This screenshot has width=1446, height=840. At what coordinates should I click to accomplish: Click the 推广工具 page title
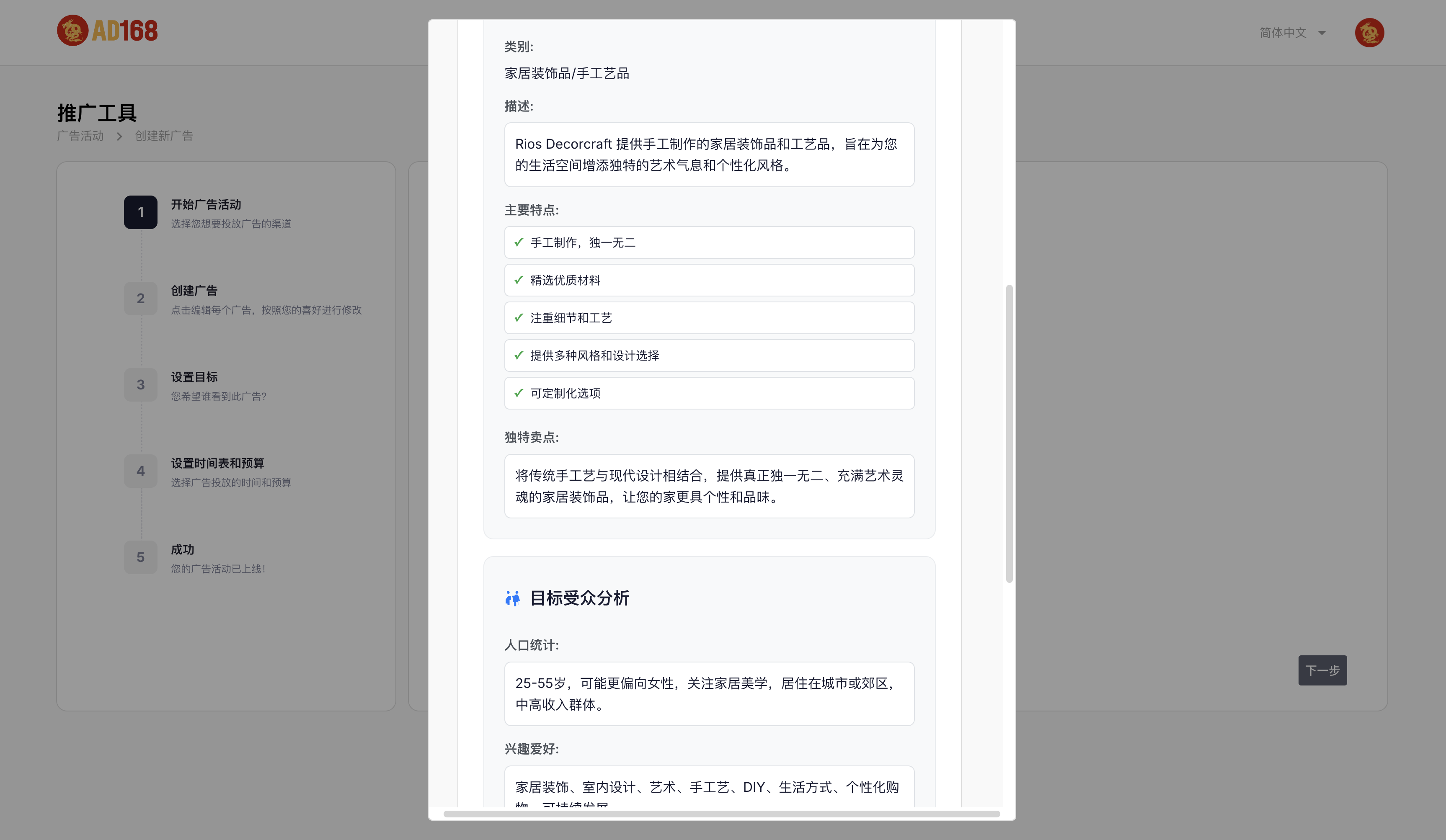coord(96,113)
